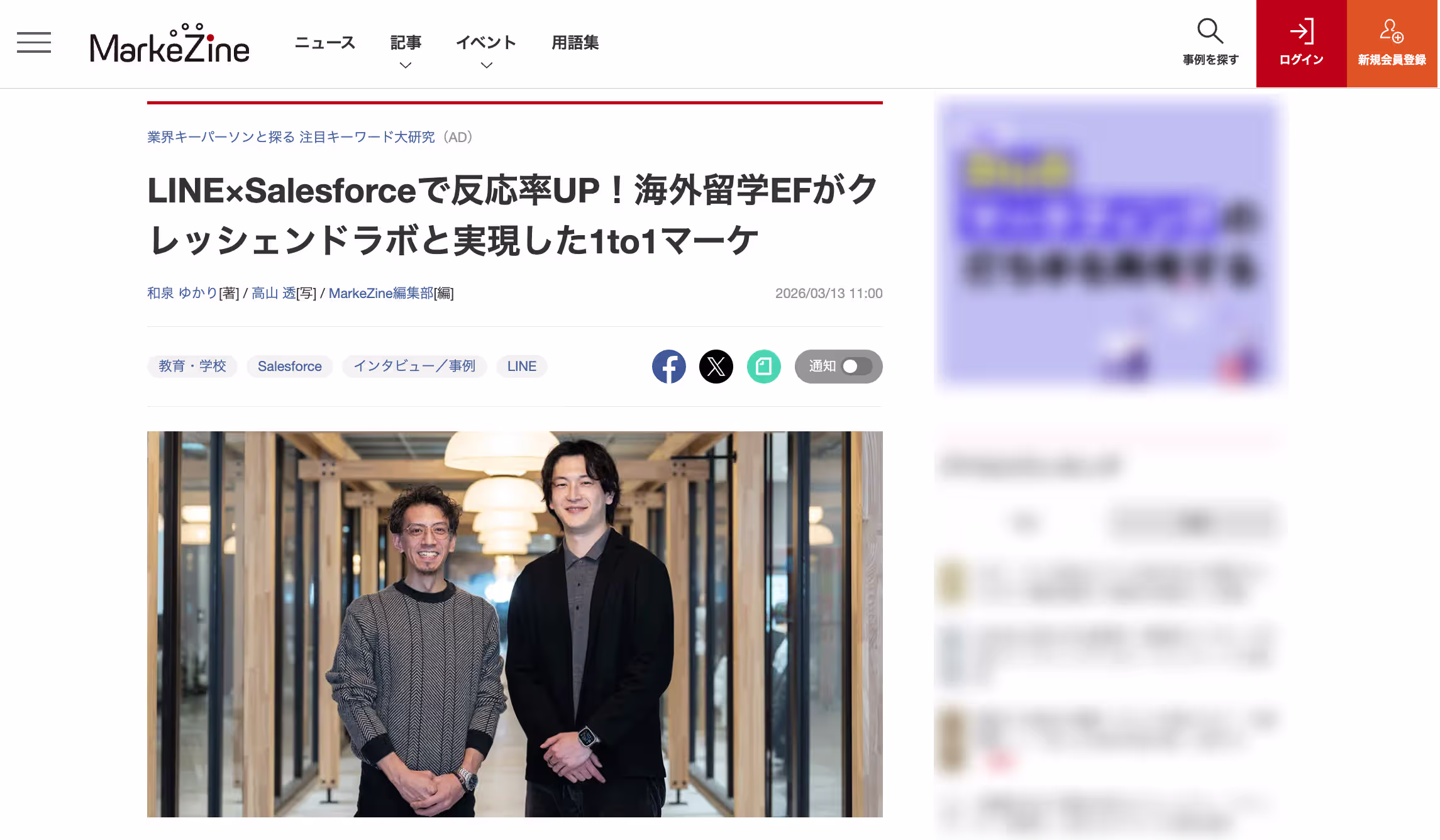Expand the 記事 dropdown chevron
This screenshot has height=840, width=1440.
tap(406, 65)
